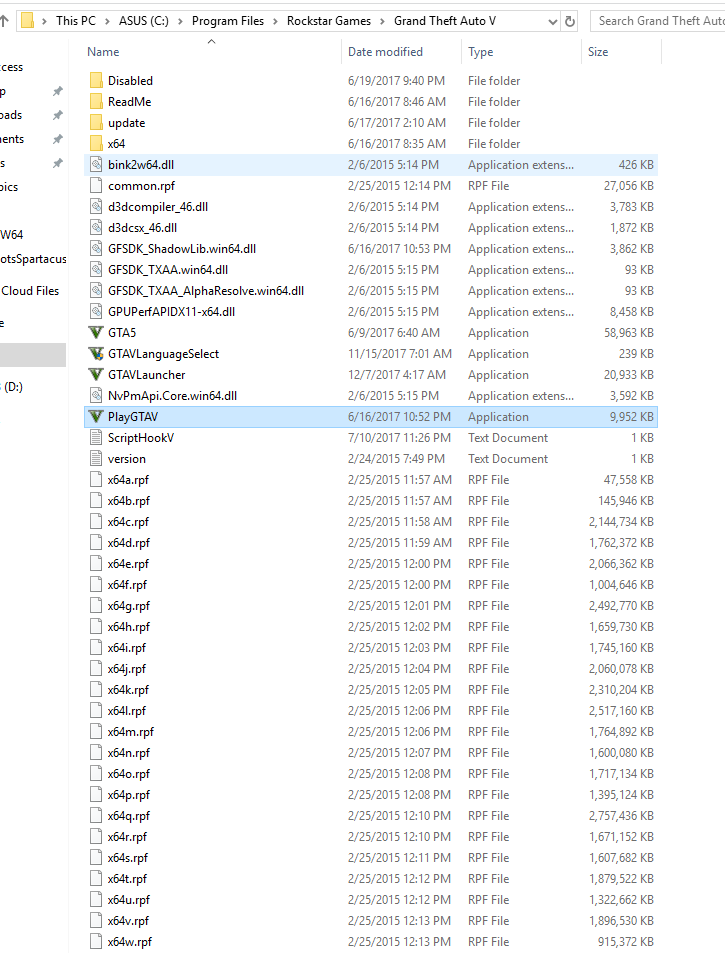
Task: Select the highlighted navigation pane item
Action: click(33, 355)
